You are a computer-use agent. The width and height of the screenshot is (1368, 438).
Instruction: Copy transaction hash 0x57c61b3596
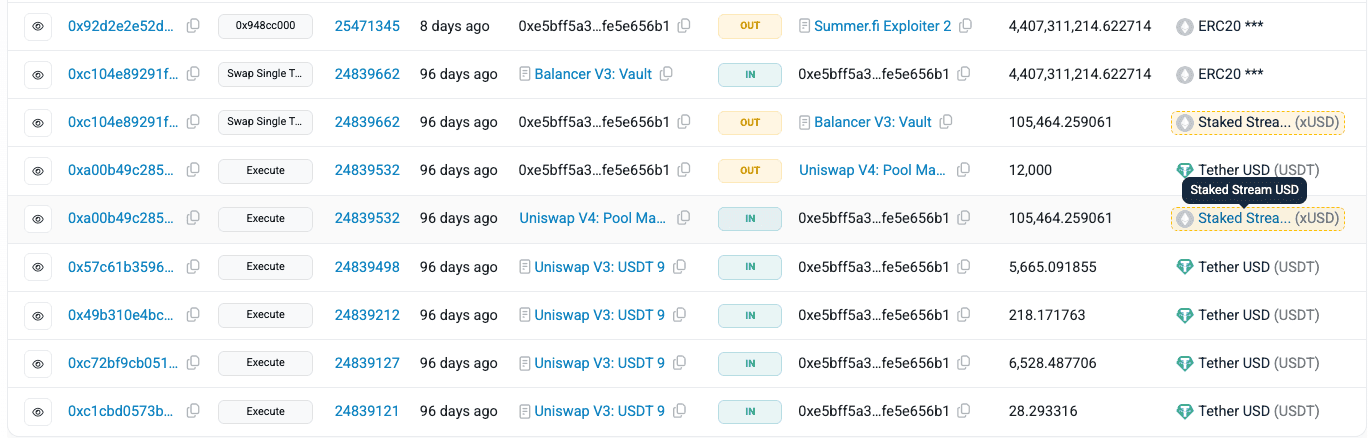point(193,267)
